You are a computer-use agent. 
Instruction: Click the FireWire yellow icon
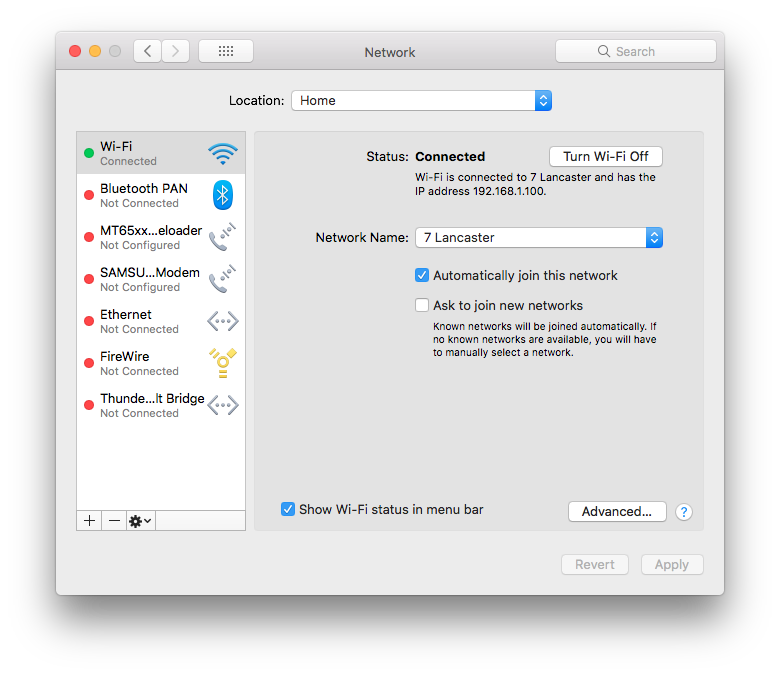222,363
